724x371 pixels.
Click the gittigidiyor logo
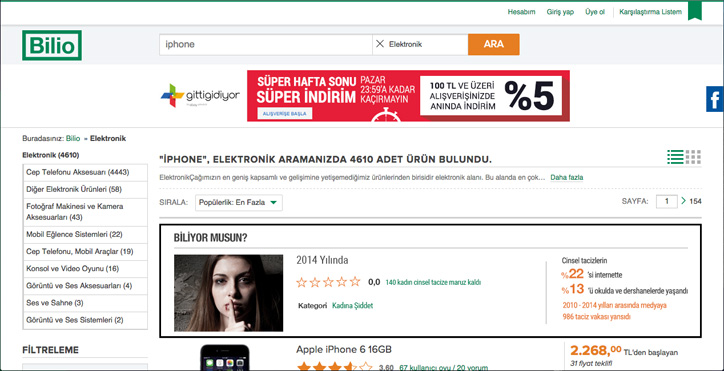coord(200,96)
